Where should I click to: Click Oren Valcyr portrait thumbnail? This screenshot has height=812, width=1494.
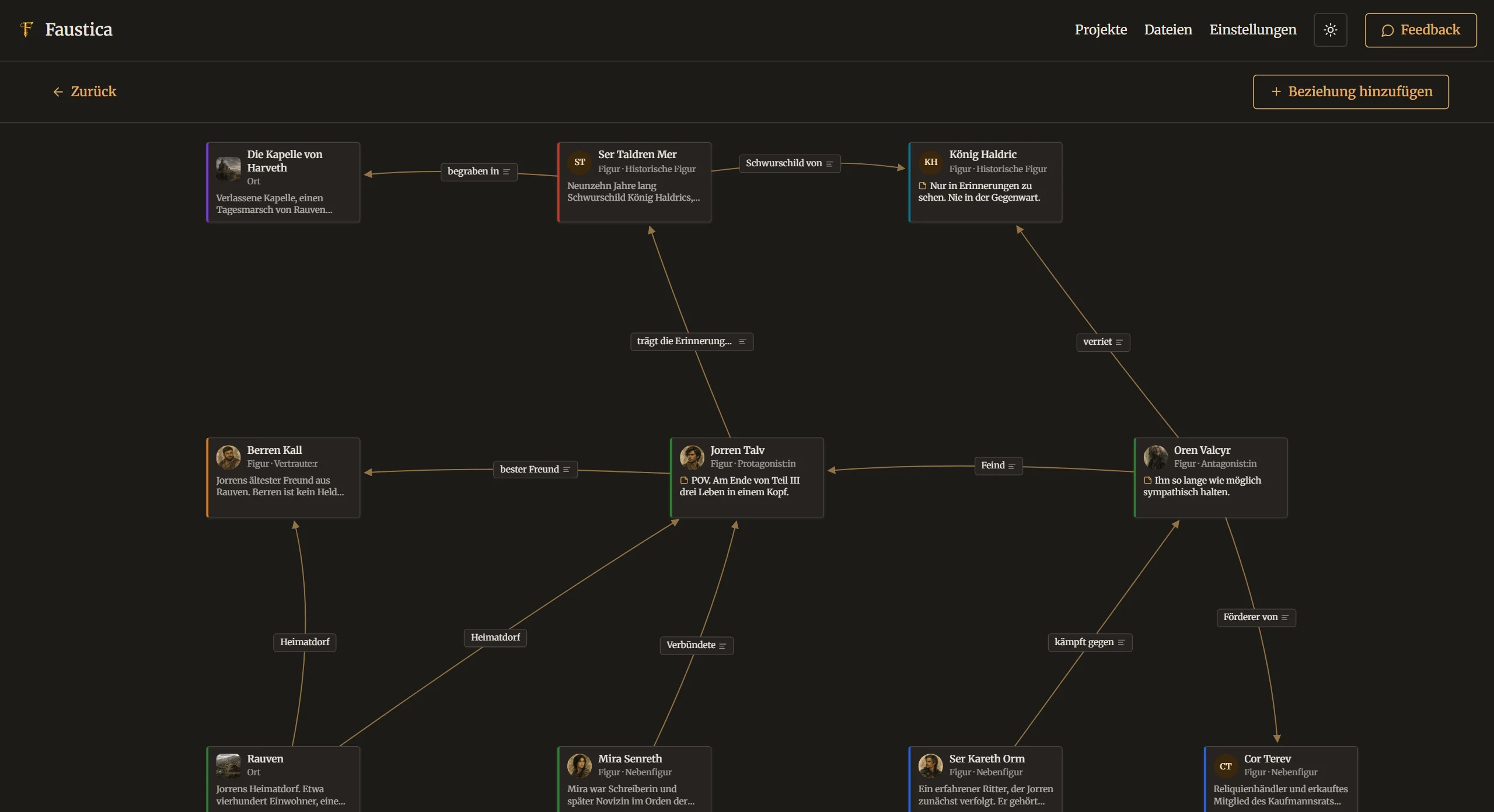(x=1155, y=457)
